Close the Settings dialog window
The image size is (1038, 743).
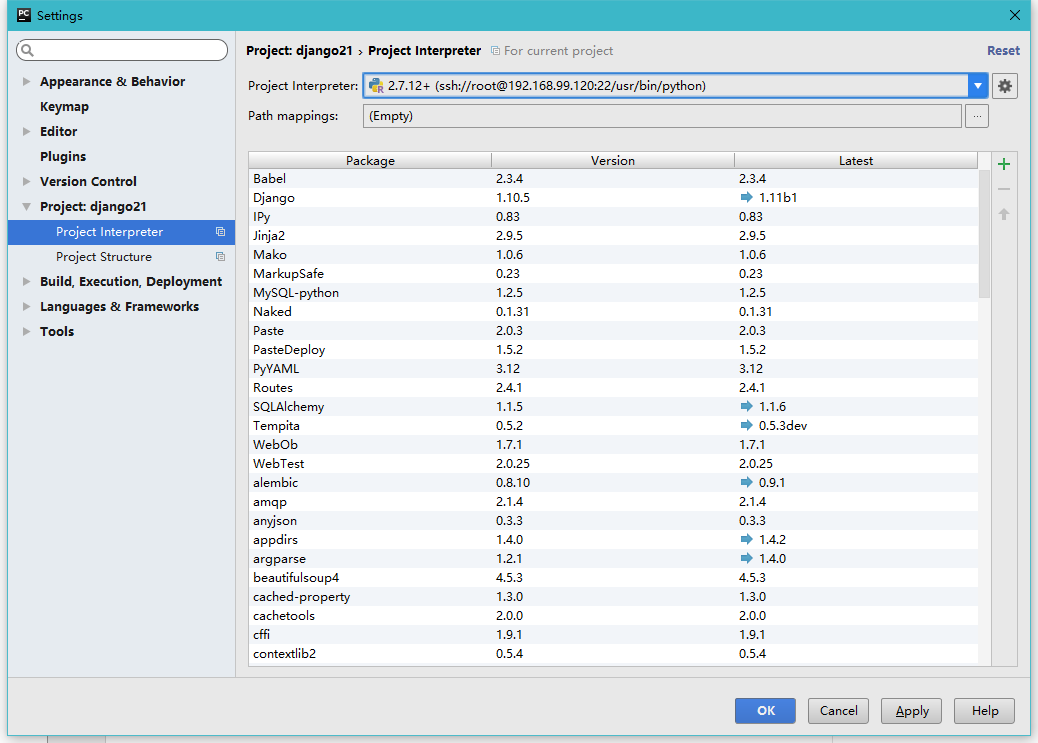[x=1014, y=15]
